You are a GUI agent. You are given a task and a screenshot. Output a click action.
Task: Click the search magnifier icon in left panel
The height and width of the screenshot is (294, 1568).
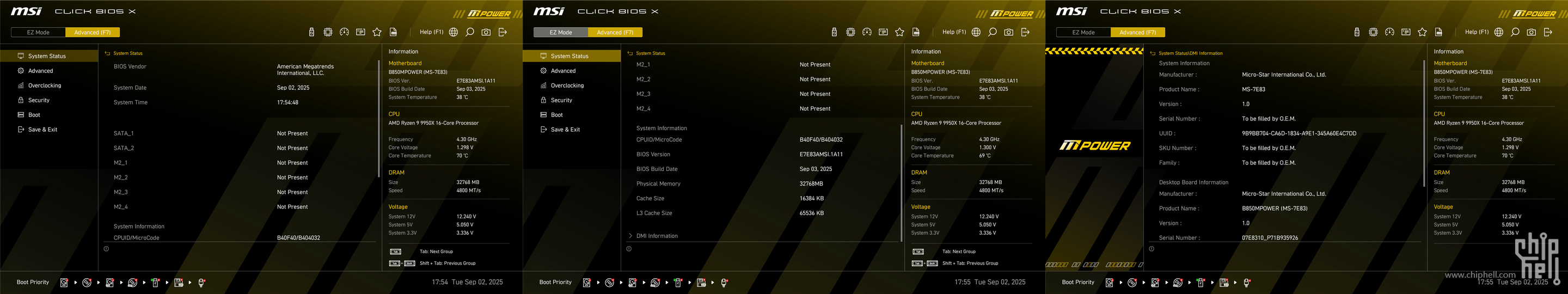point(470,32)
